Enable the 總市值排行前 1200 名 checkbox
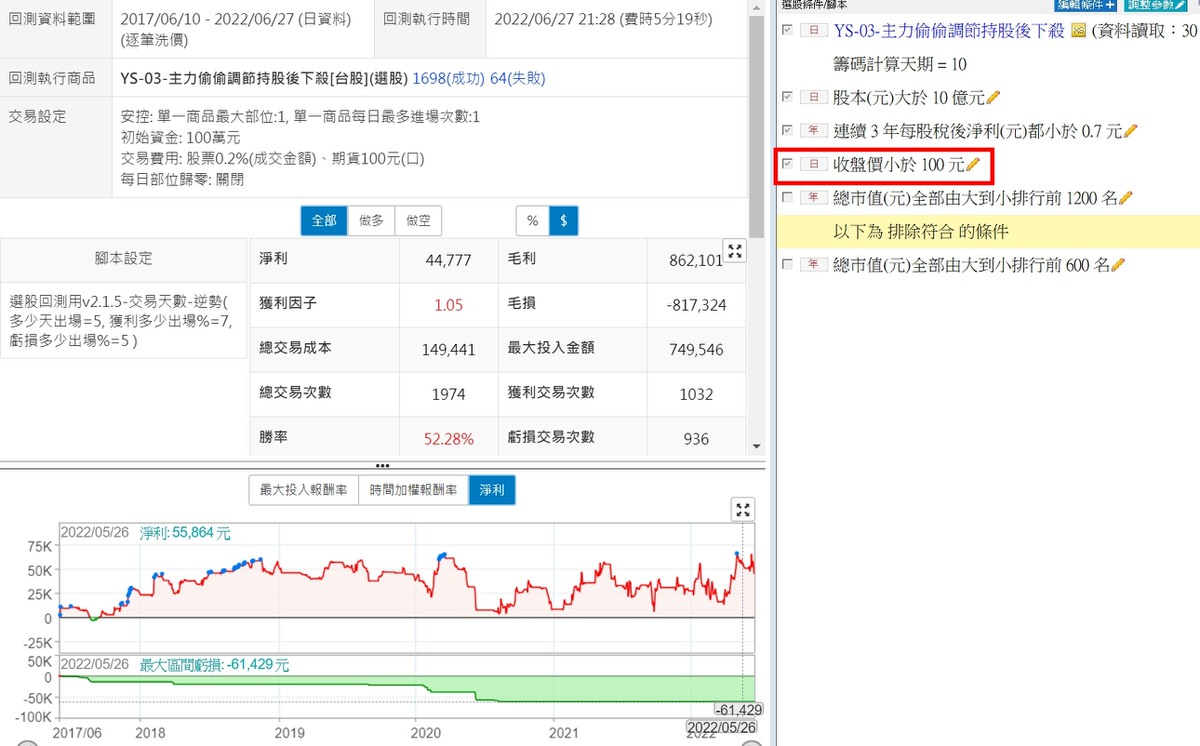Screen dimensions: 1200x746 787,198
